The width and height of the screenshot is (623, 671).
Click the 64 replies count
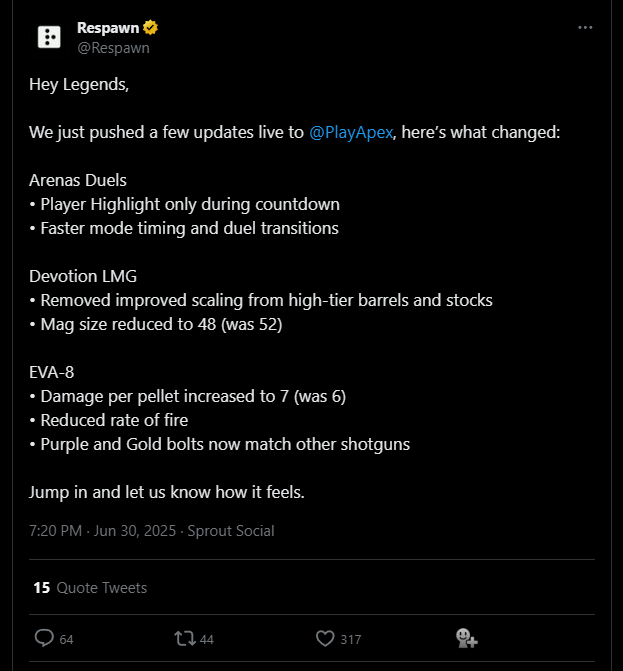[66, 639]
